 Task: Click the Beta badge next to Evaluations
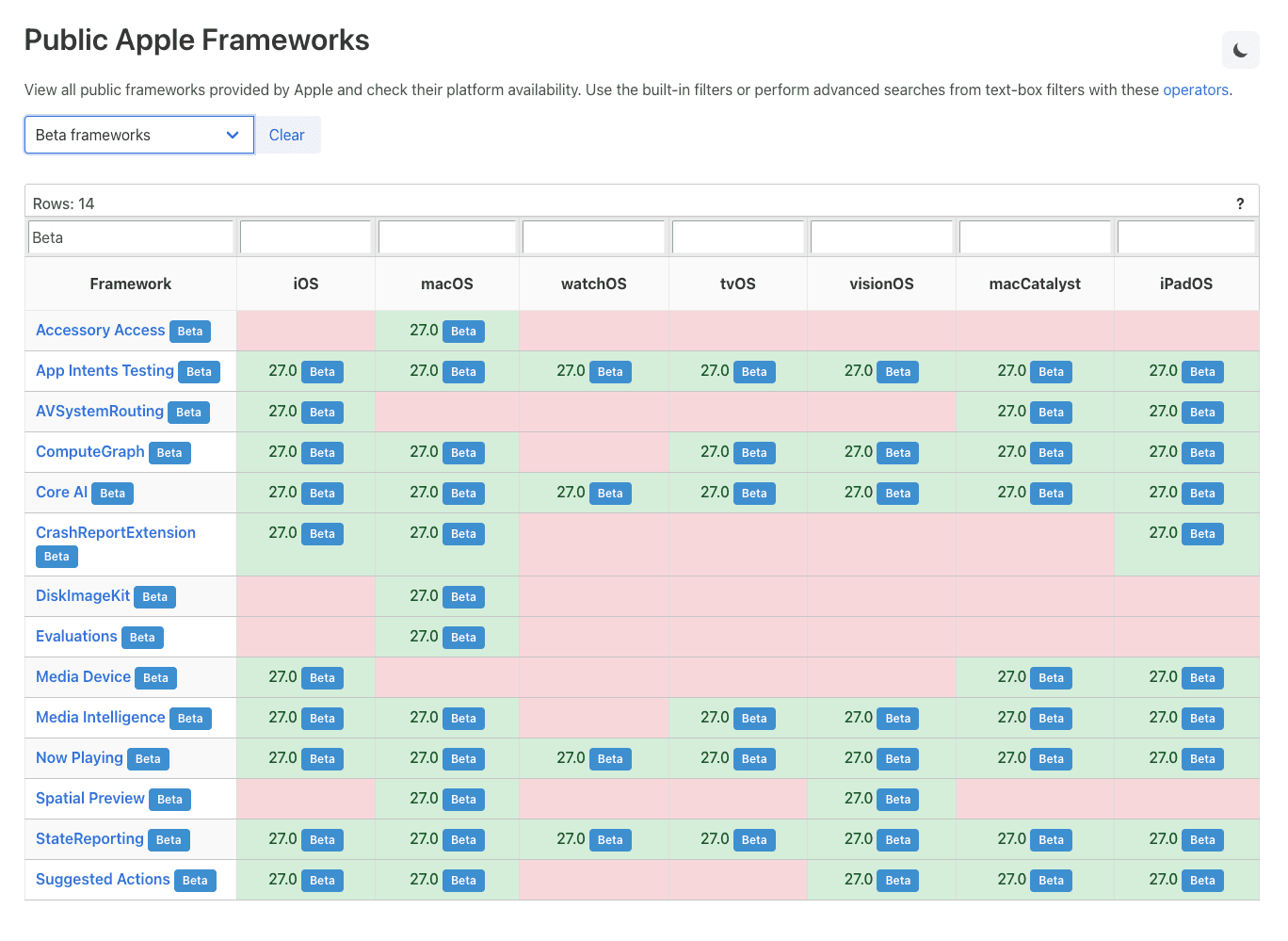[x=142, y=638]
